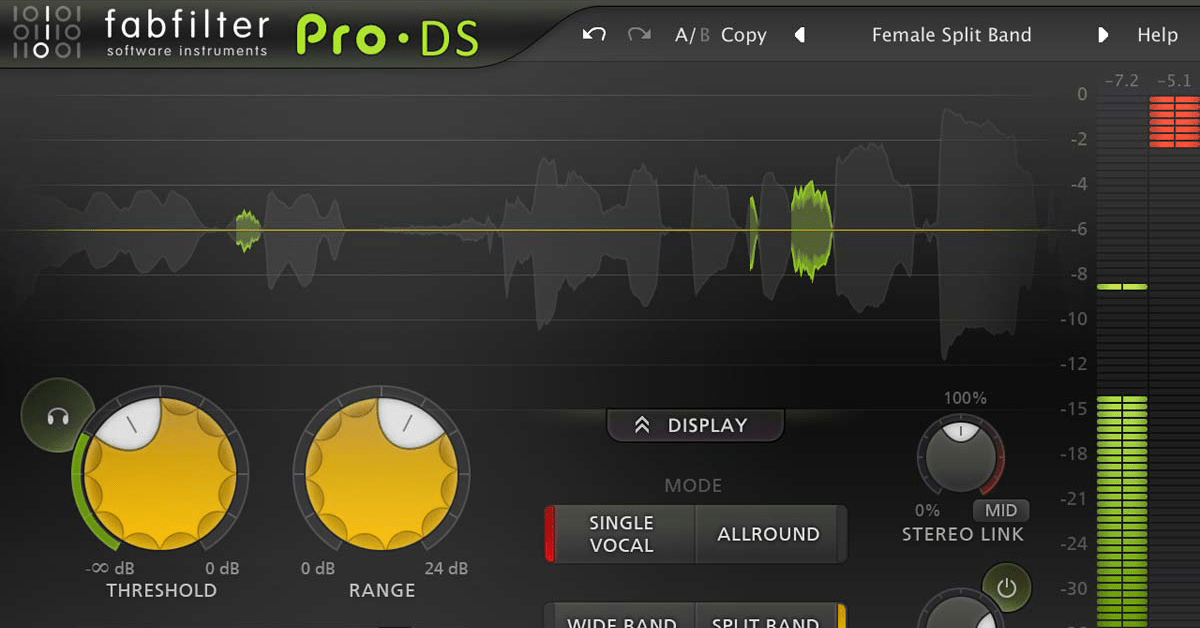Go to previous preset arrow
Image resolution: width=1200 pixels, height=628 pixels.
(800, 34)
